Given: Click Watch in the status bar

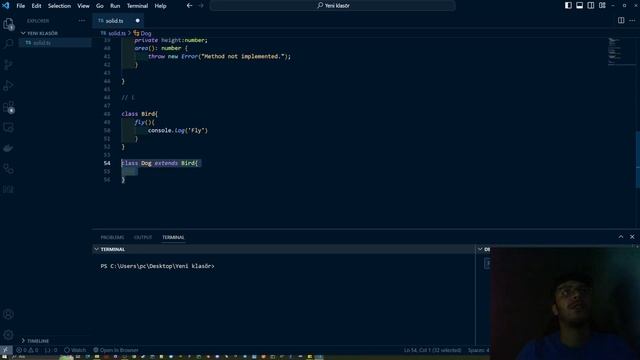Looking at the screenshot, I should (75, 350).
